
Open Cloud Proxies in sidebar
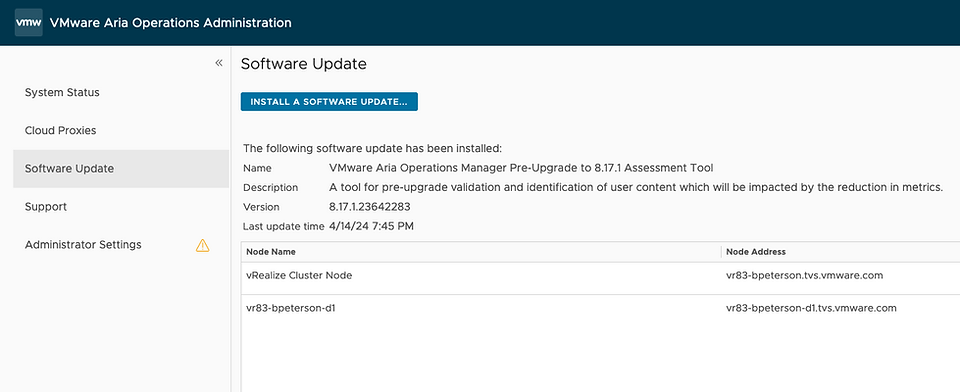[60, 130]
